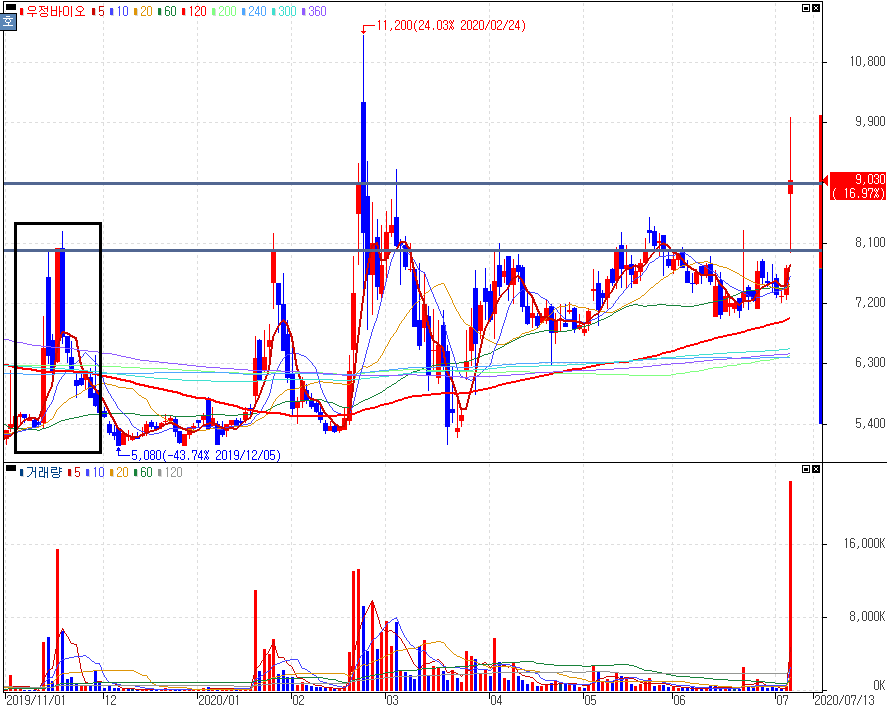Click the 07 month marker on time axis
887x708 pixels.
(782, 700)
